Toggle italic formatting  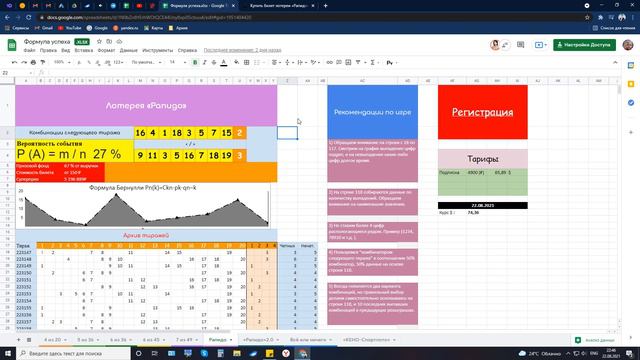(204, 62)
